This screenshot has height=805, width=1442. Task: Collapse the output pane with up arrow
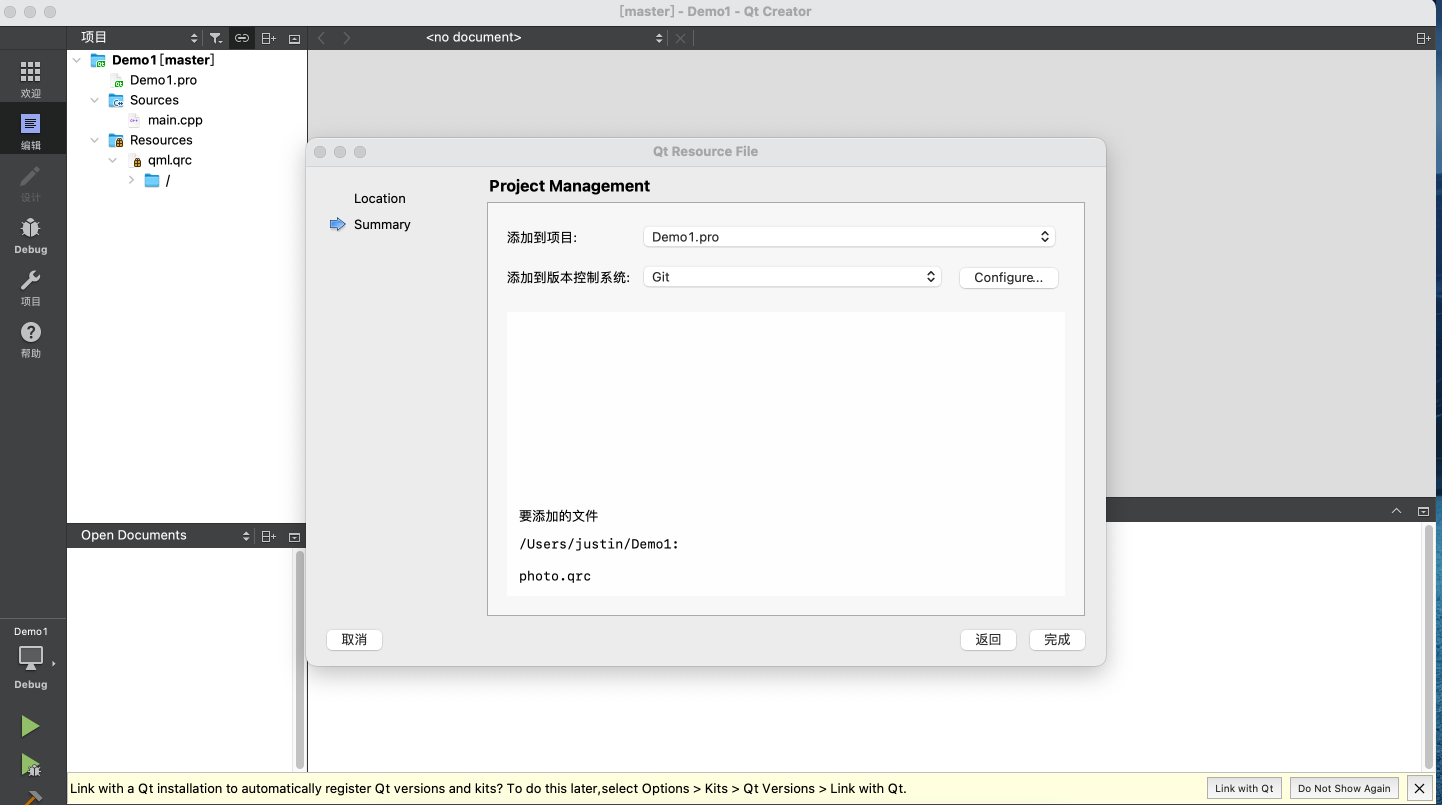[x=1397, y=511]
